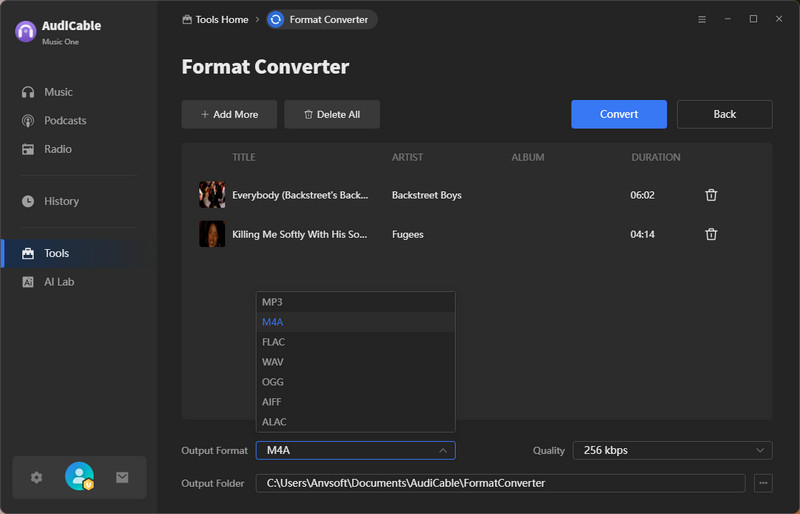Select Tools in the sidebar
Image resolution: width=800 pixels, height=514 pixels.
coord(77,253)
